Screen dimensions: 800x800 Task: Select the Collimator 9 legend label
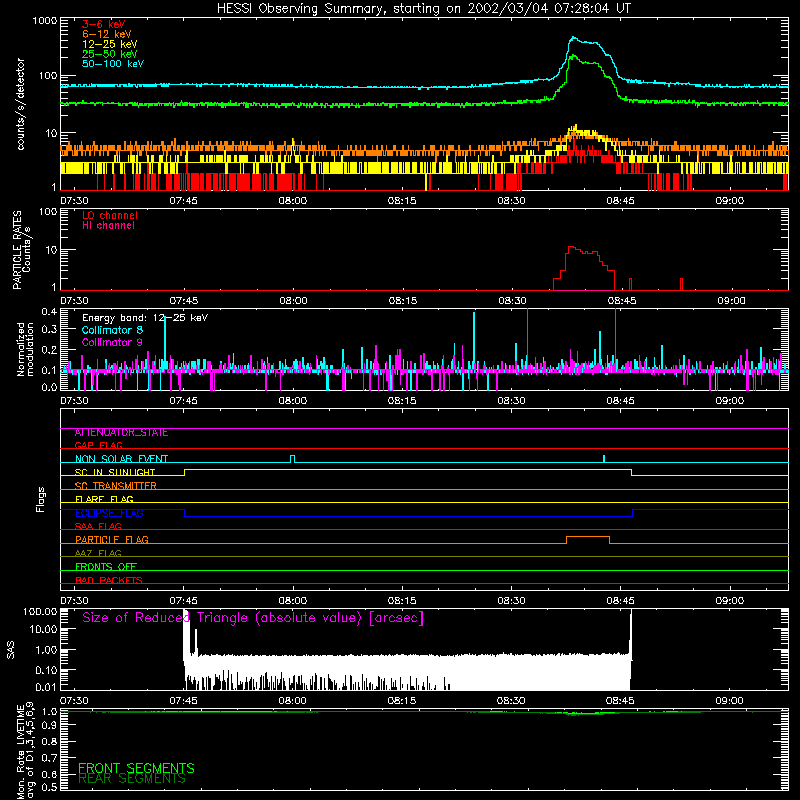pos(112,342)
